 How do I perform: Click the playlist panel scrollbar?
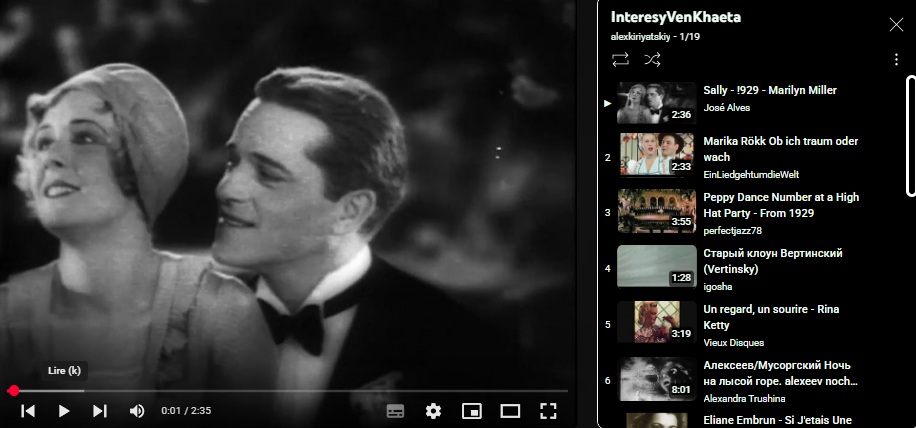(910, 135)
